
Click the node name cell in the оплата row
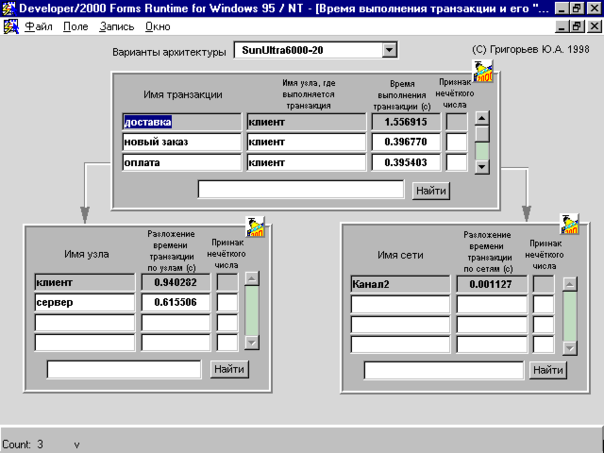(306, 162)
